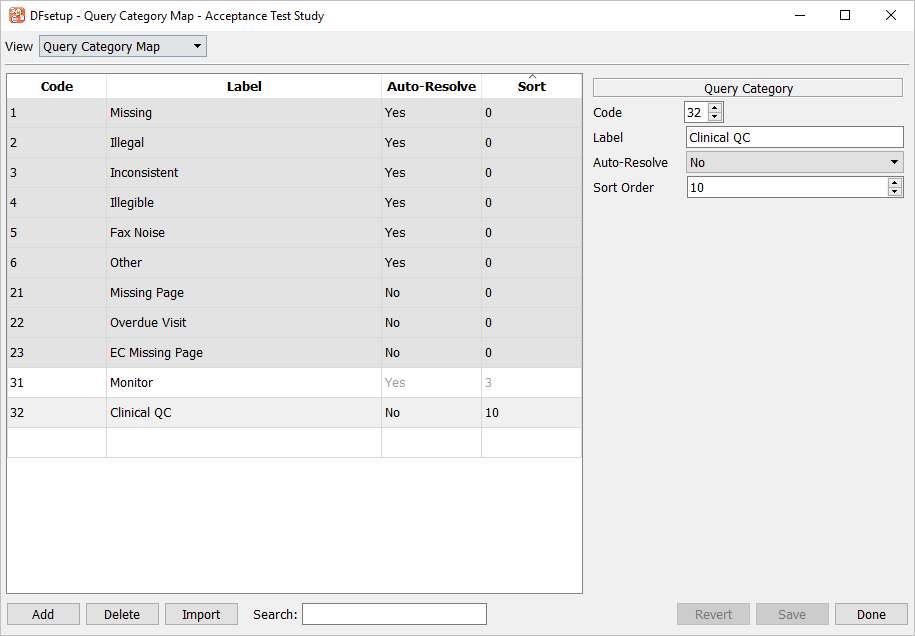This screenshot has height=636, width=915.
Task: Click the Auto-Resolve column header
Action: click(x=431, y=87)
